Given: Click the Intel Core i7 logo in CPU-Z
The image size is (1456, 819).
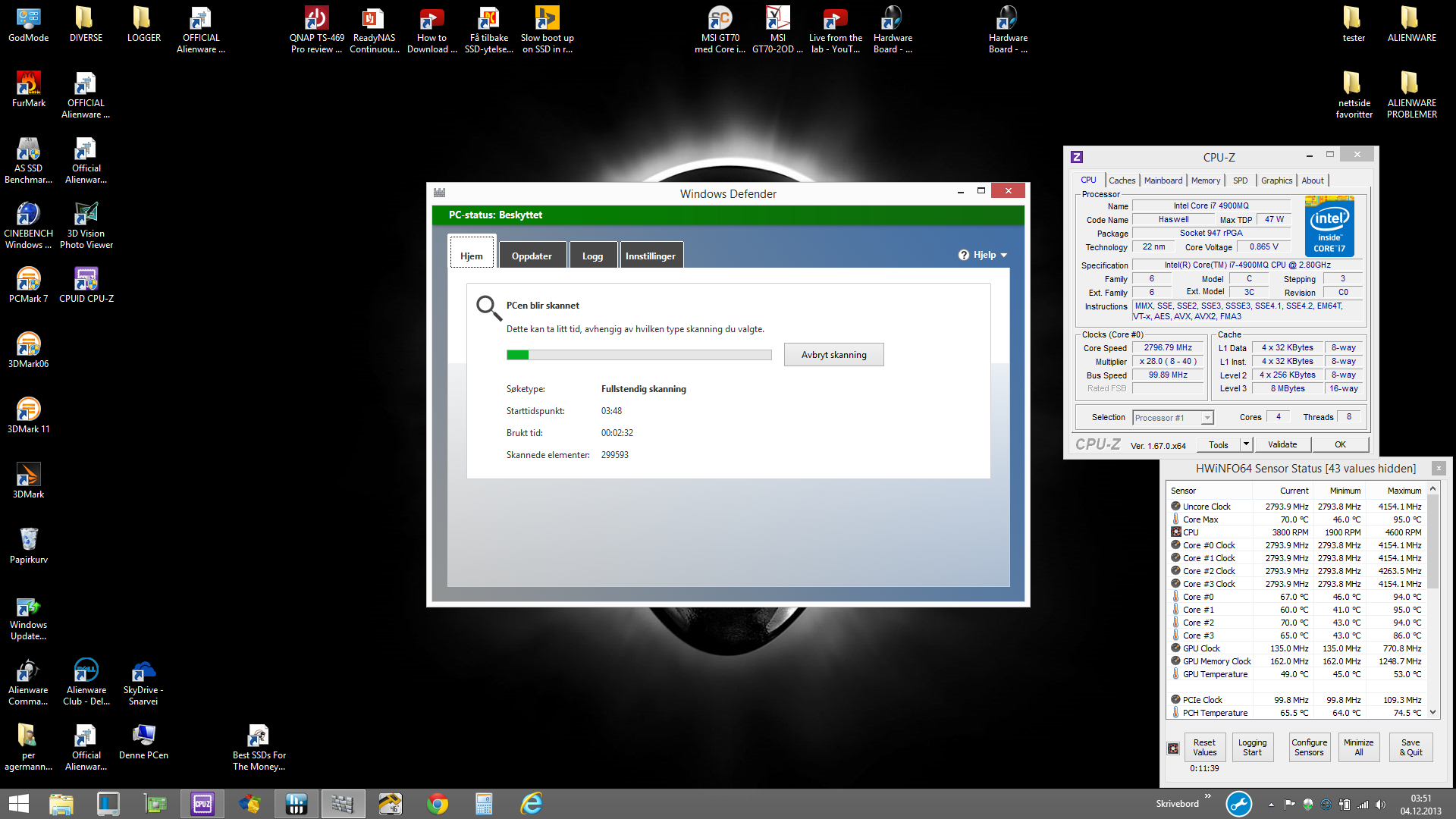Looking at the screenshot, I should pos(1329,227).
